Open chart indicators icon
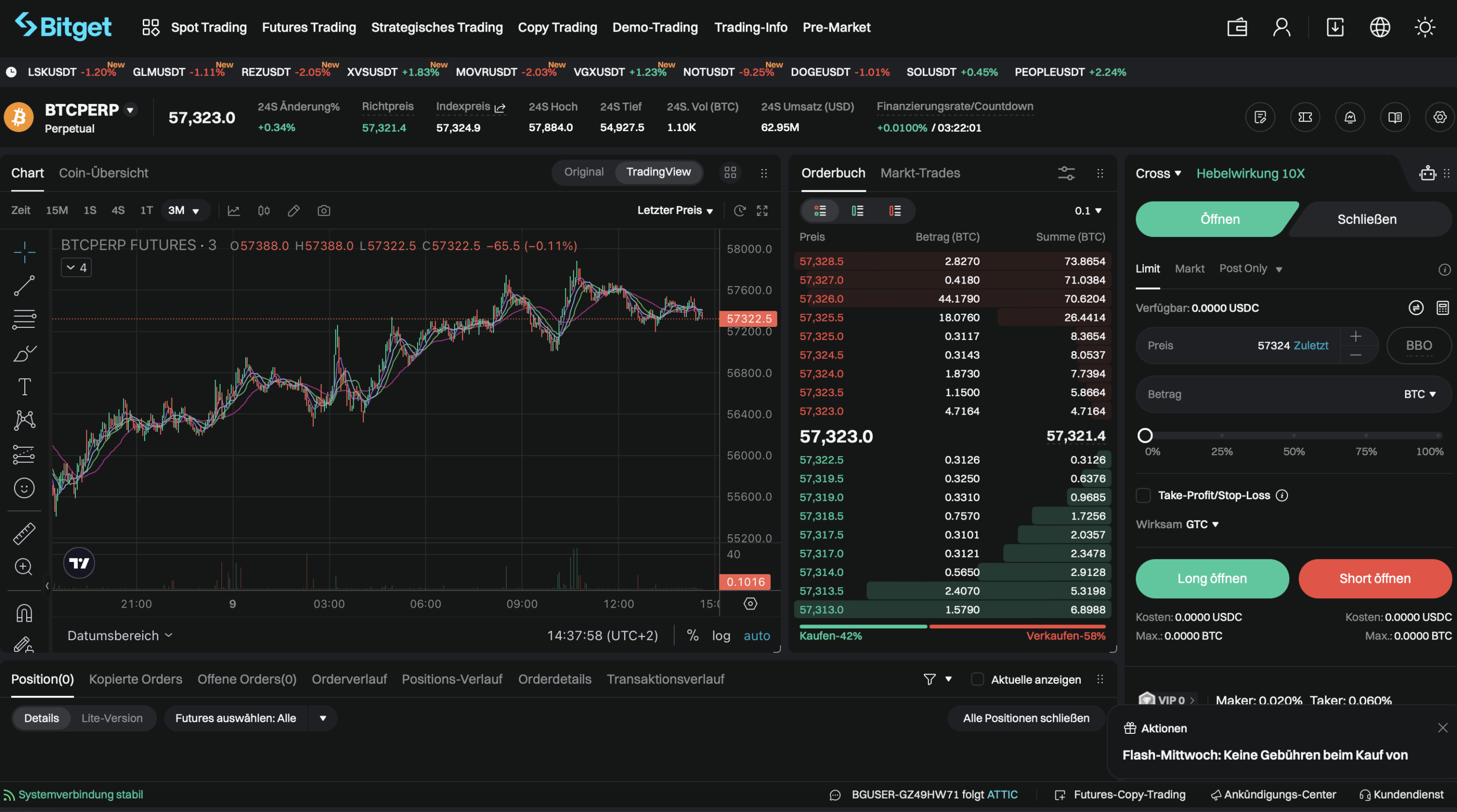 234,210
